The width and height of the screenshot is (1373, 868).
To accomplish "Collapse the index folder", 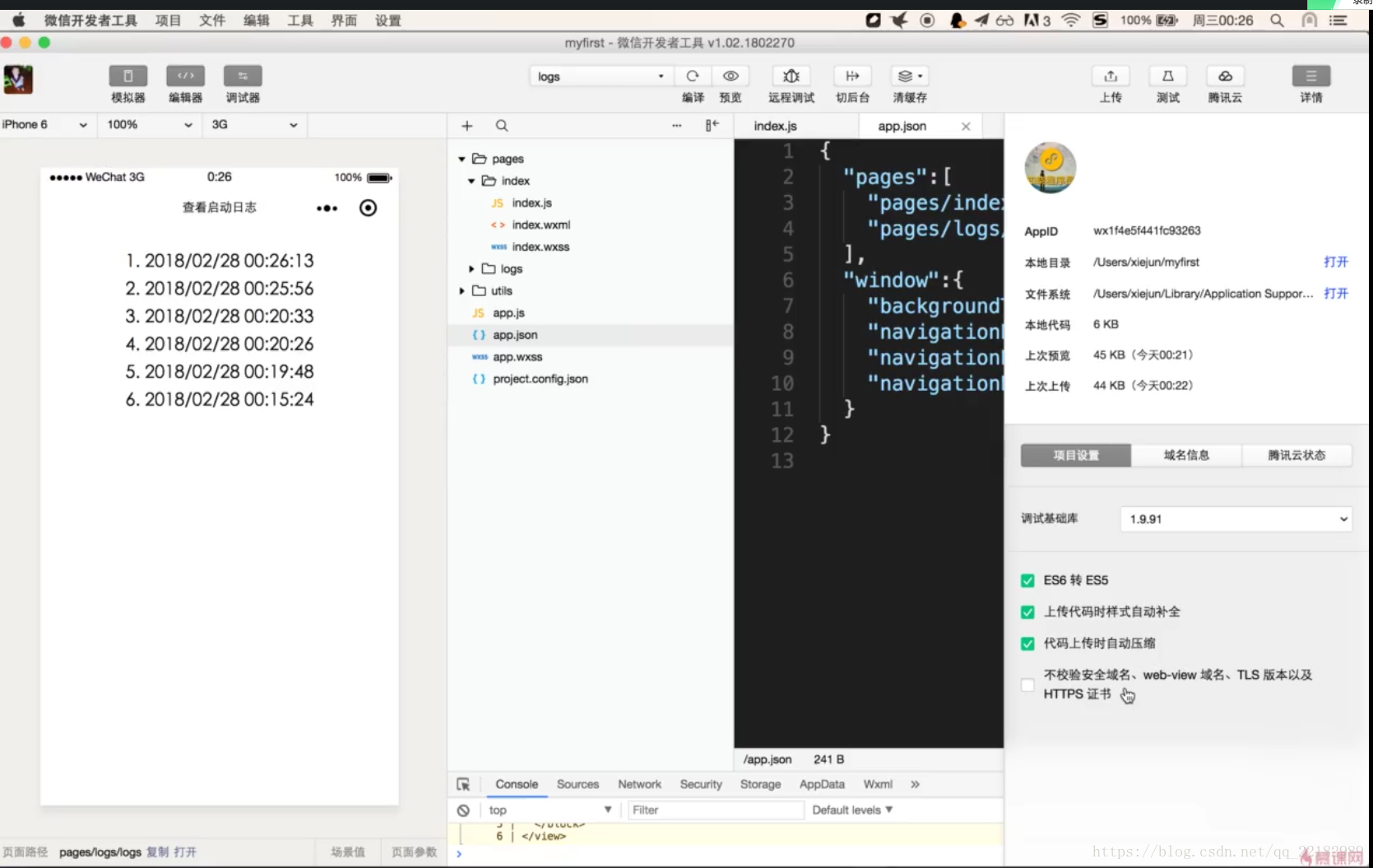I will coord(471,181).
